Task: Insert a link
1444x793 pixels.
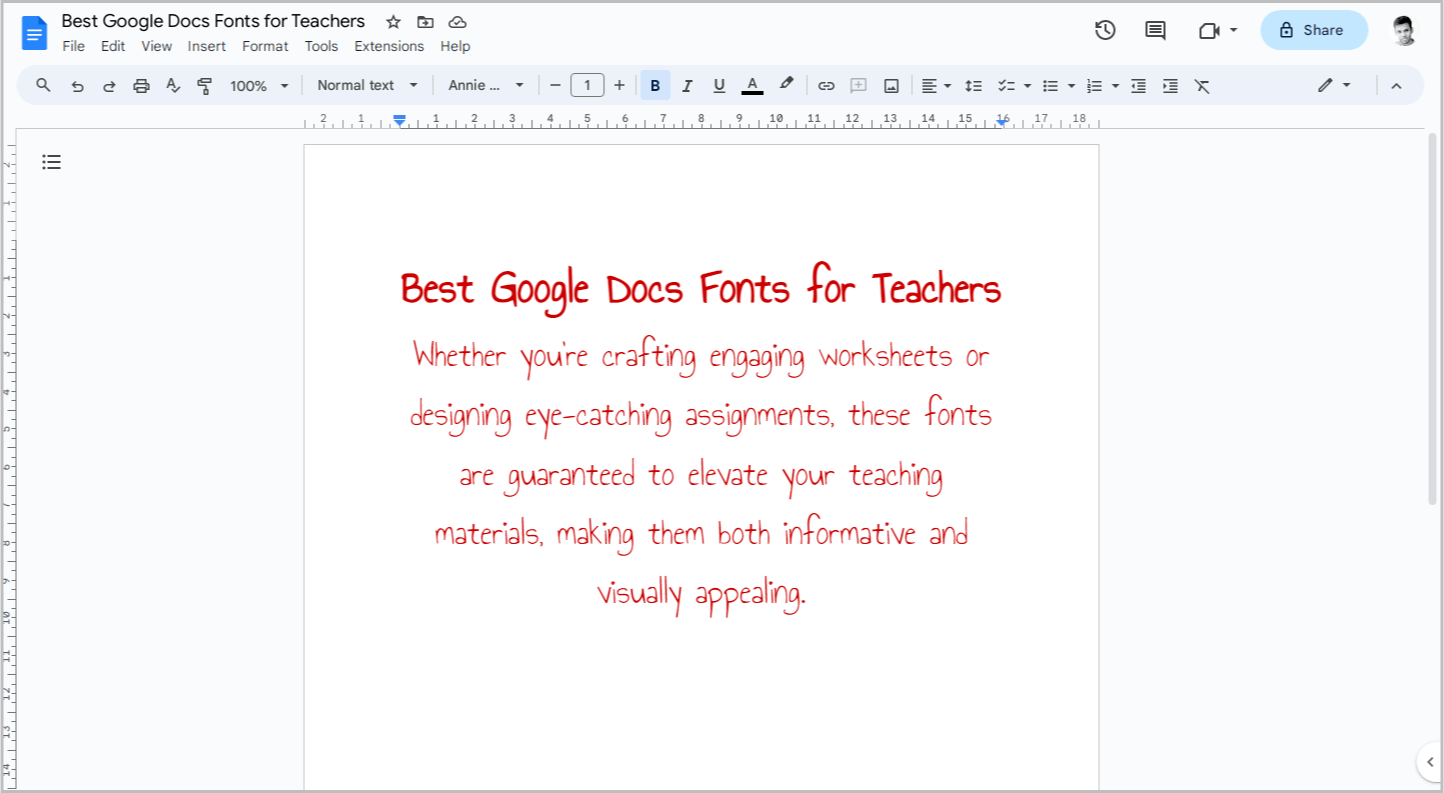Action: [x=826, y=85]
